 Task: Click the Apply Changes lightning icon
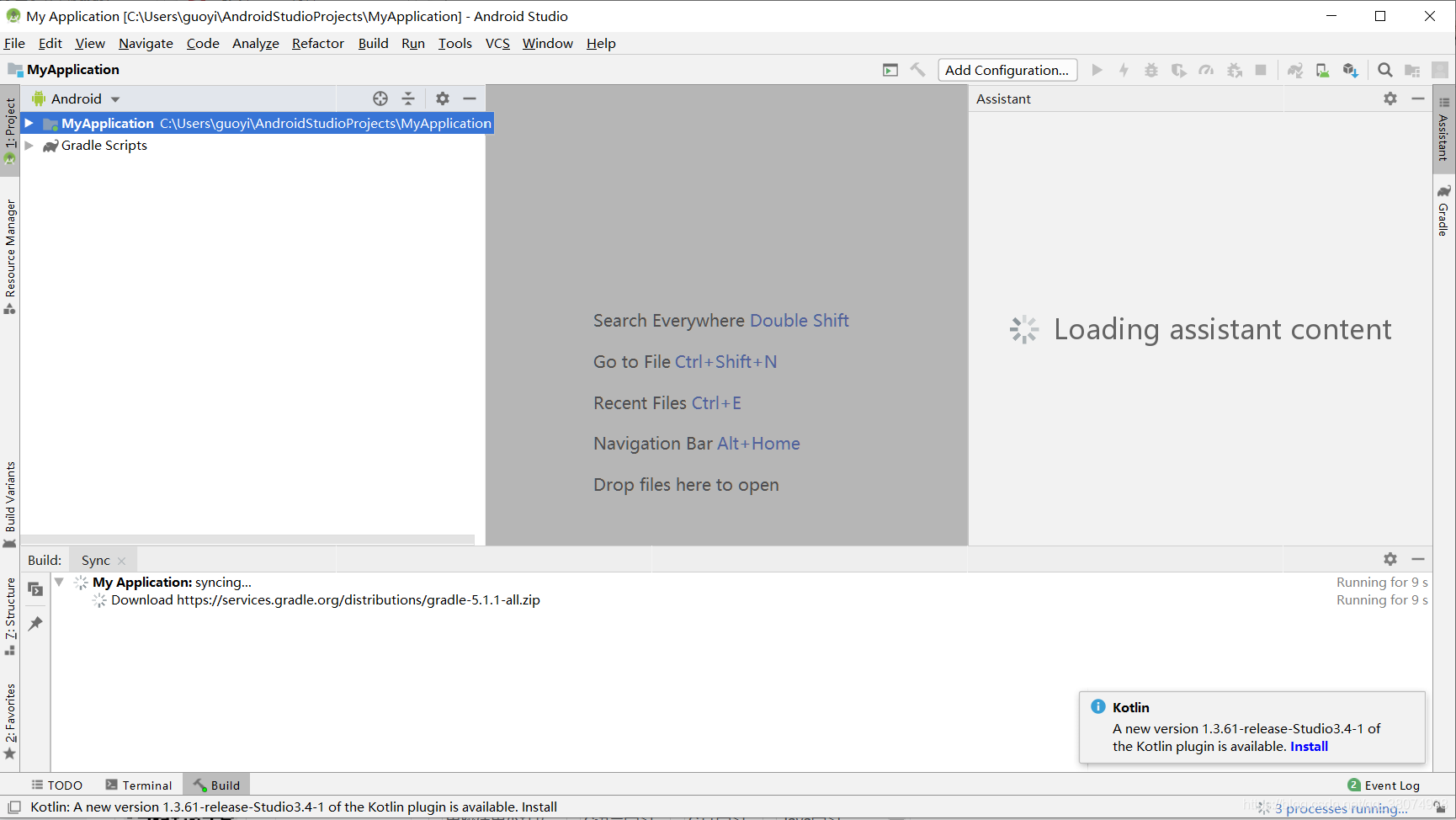pos(1124,70)
